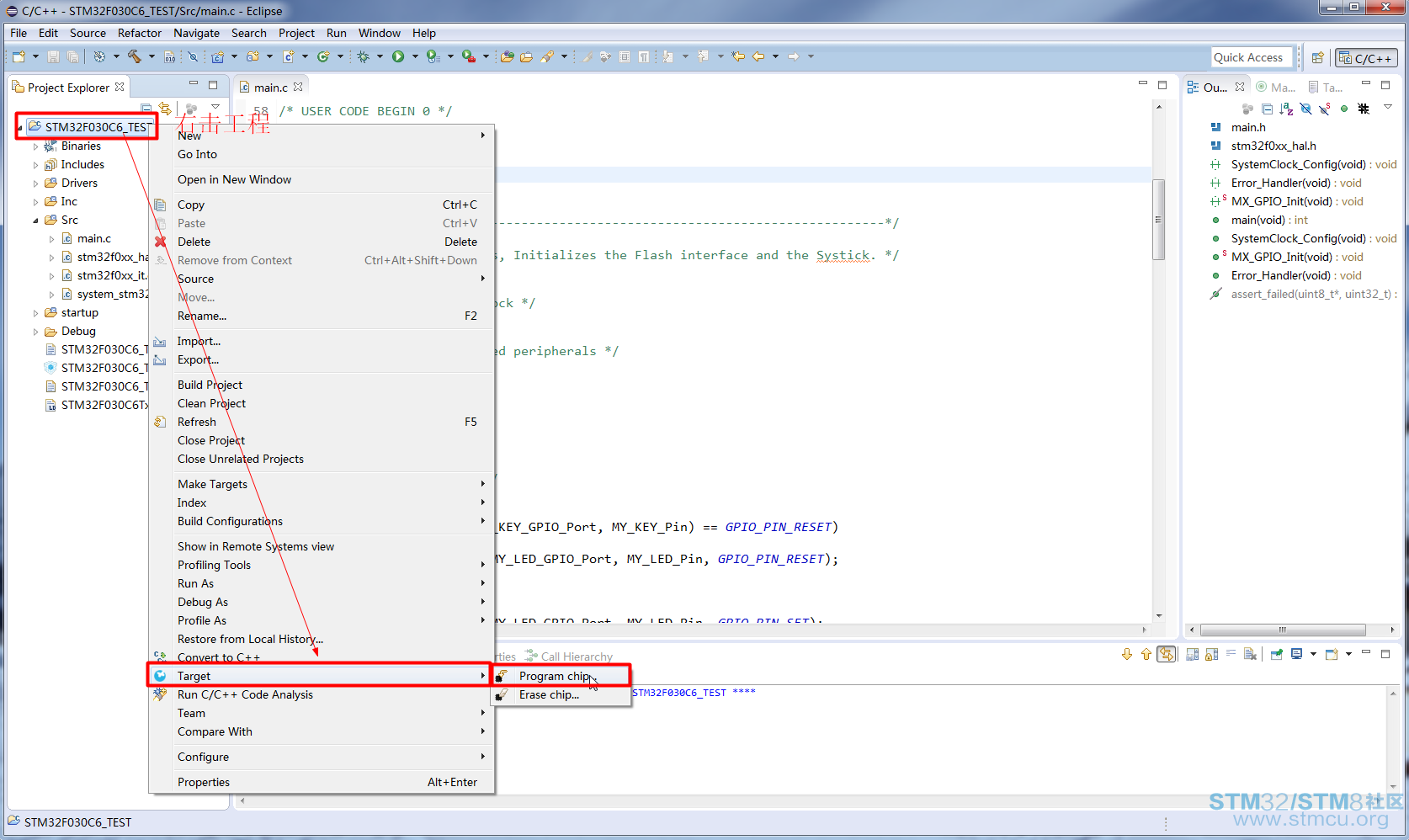The height and width of the screenshot is (840, 1409).
Task: Click the Open Type folder toolbar icon
Action: [x=526, y=56]
